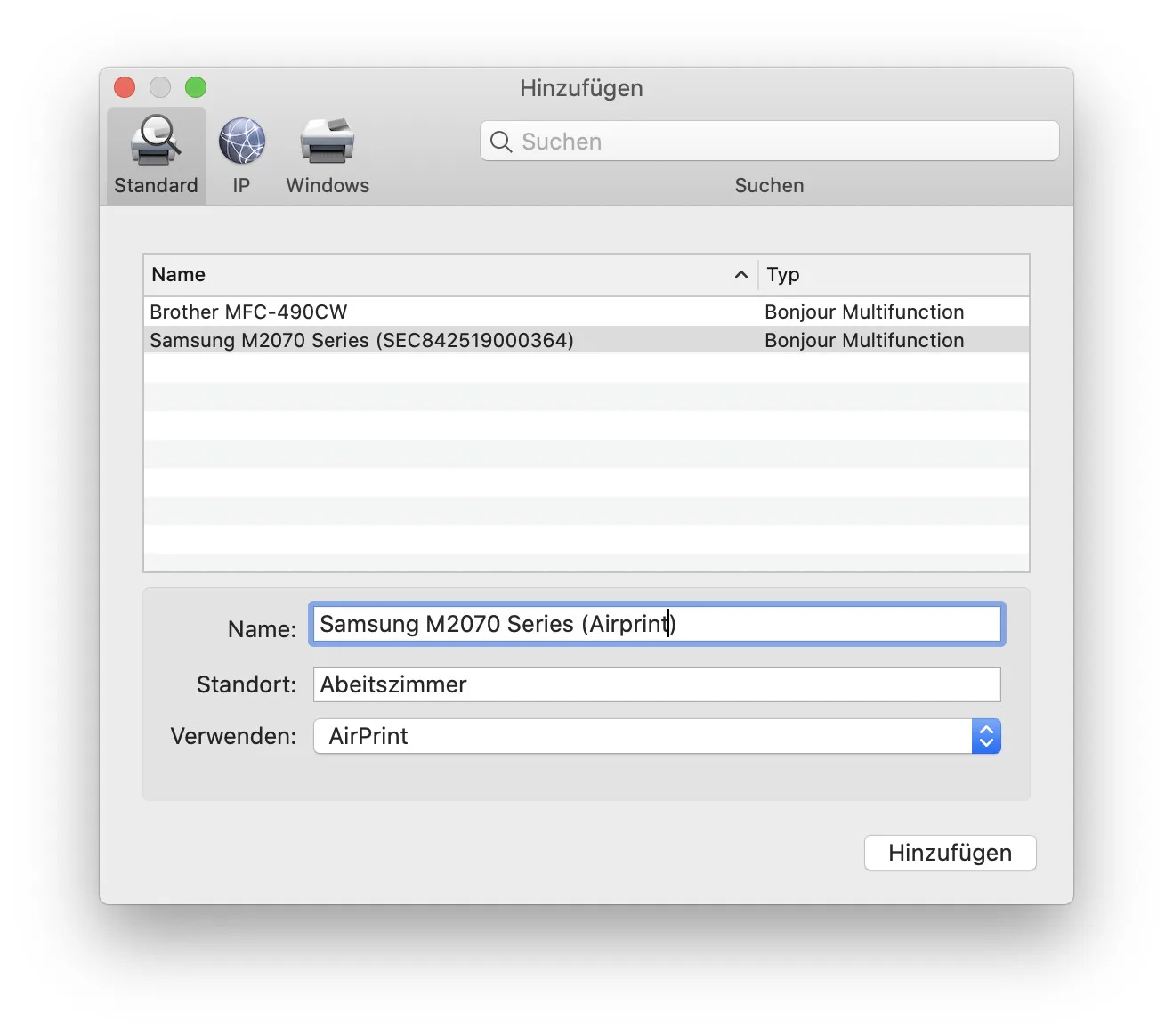1173x1036 pixels.
Task: Select the Standard printer search icon
Action: [x=156, y=157]
